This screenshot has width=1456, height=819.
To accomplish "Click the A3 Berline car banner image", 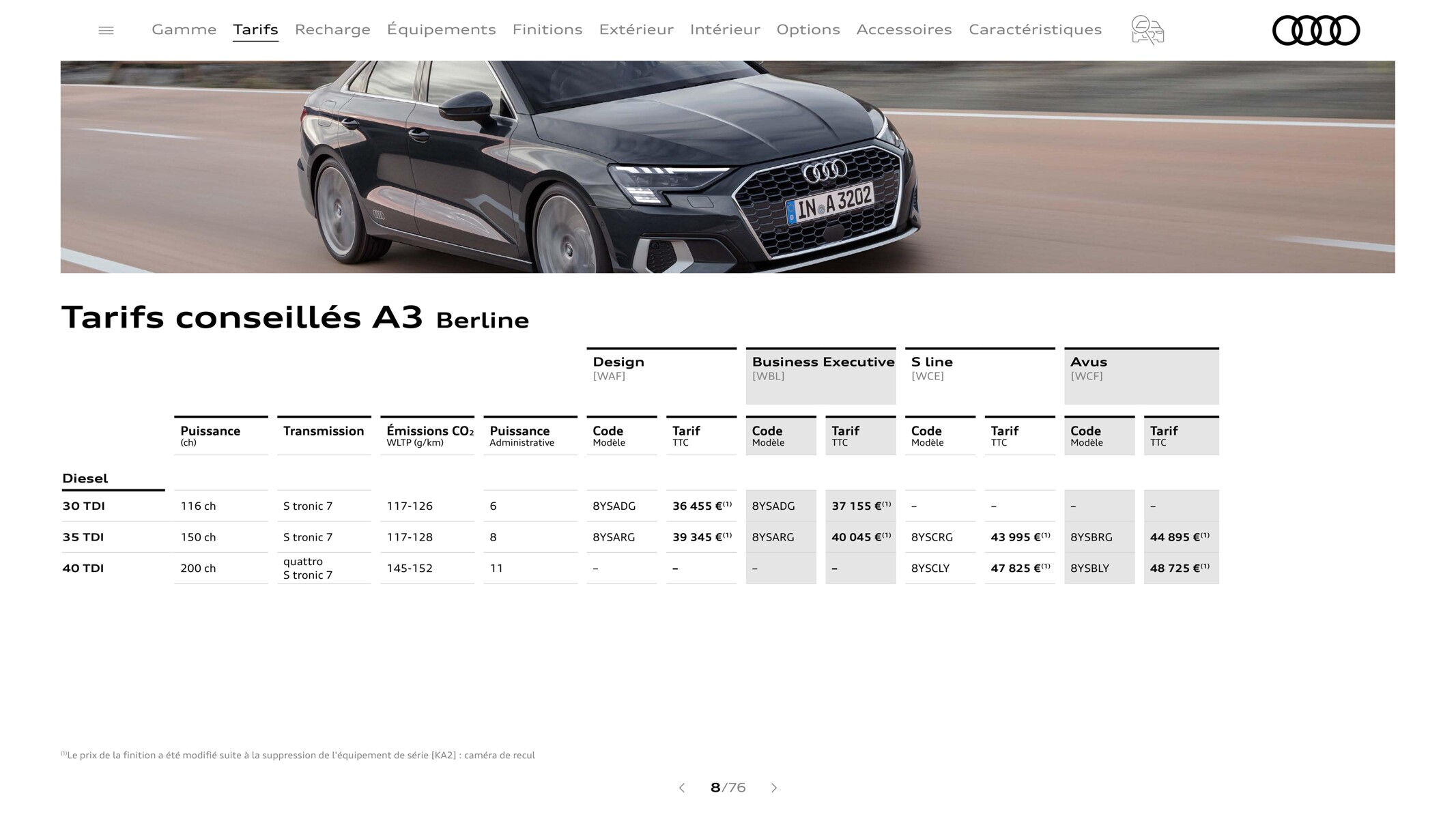I will (728, 167).
